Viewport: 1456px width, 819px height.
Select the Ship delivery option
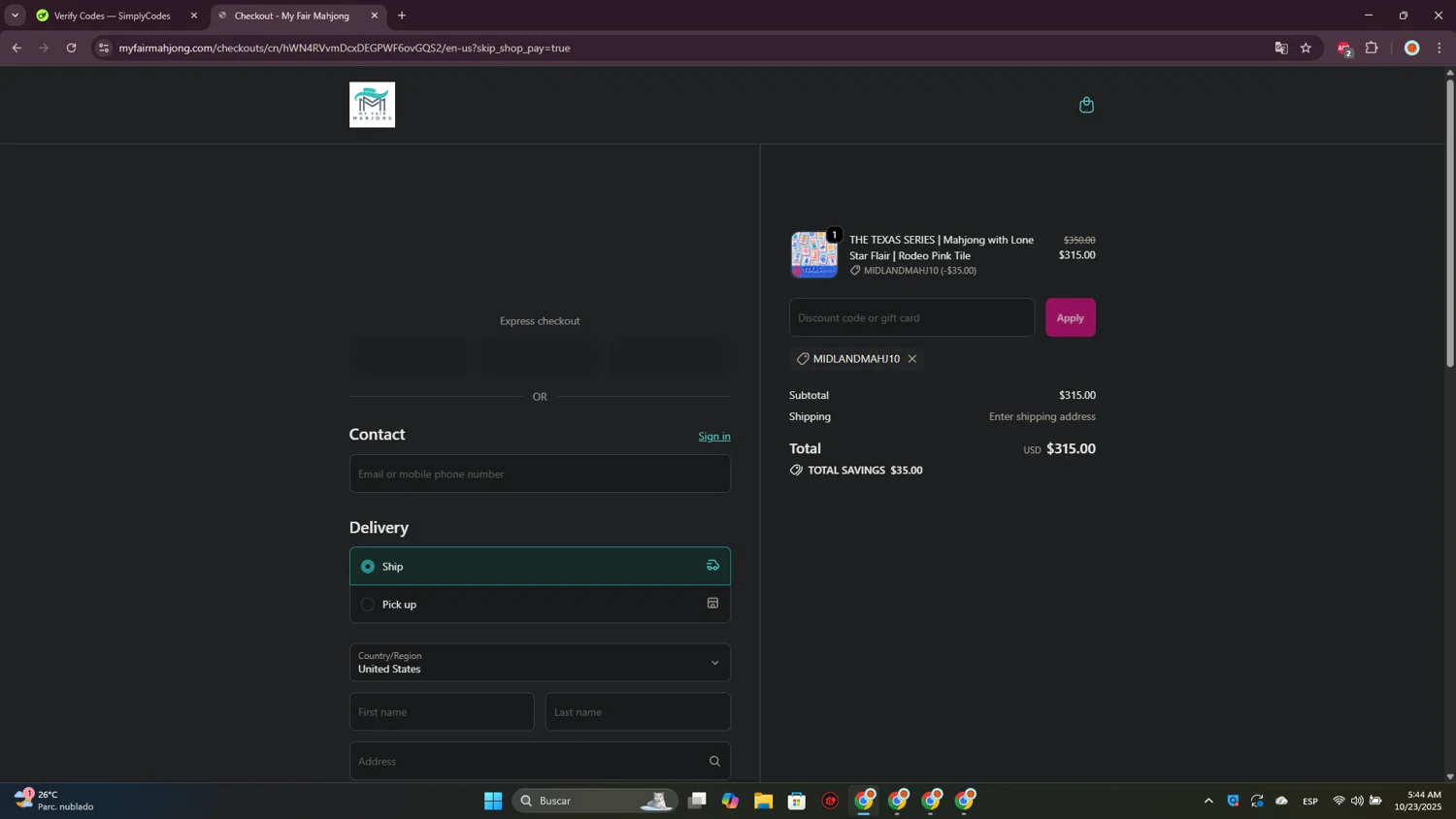click(x=540, y=566)
